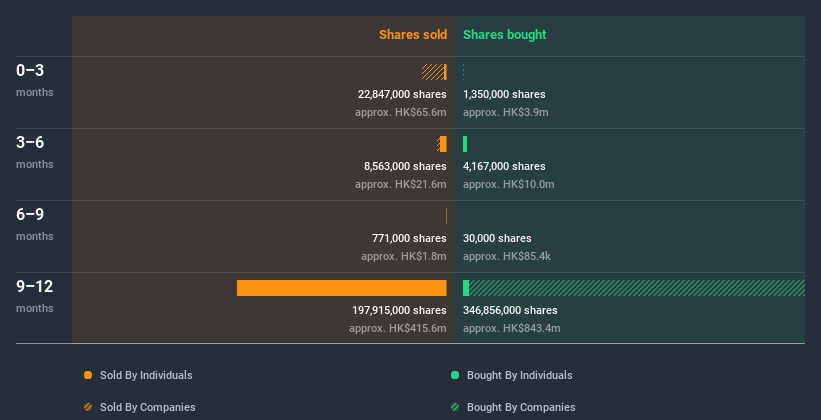
Task: Select the Sold By Companies legend label
Action: [x=148, y=407]
